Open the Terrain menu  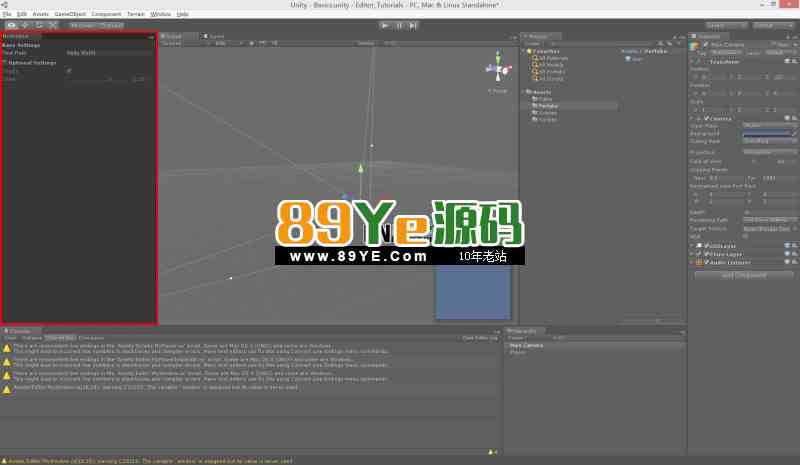[136, 14]
